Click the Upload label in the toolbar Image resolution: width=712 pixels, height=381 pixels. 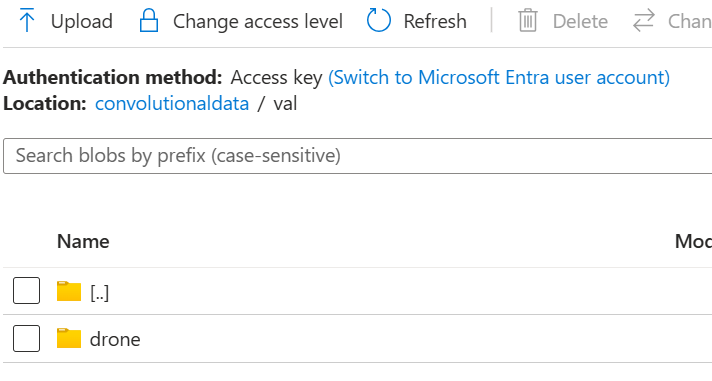click(x=82, y=21)
